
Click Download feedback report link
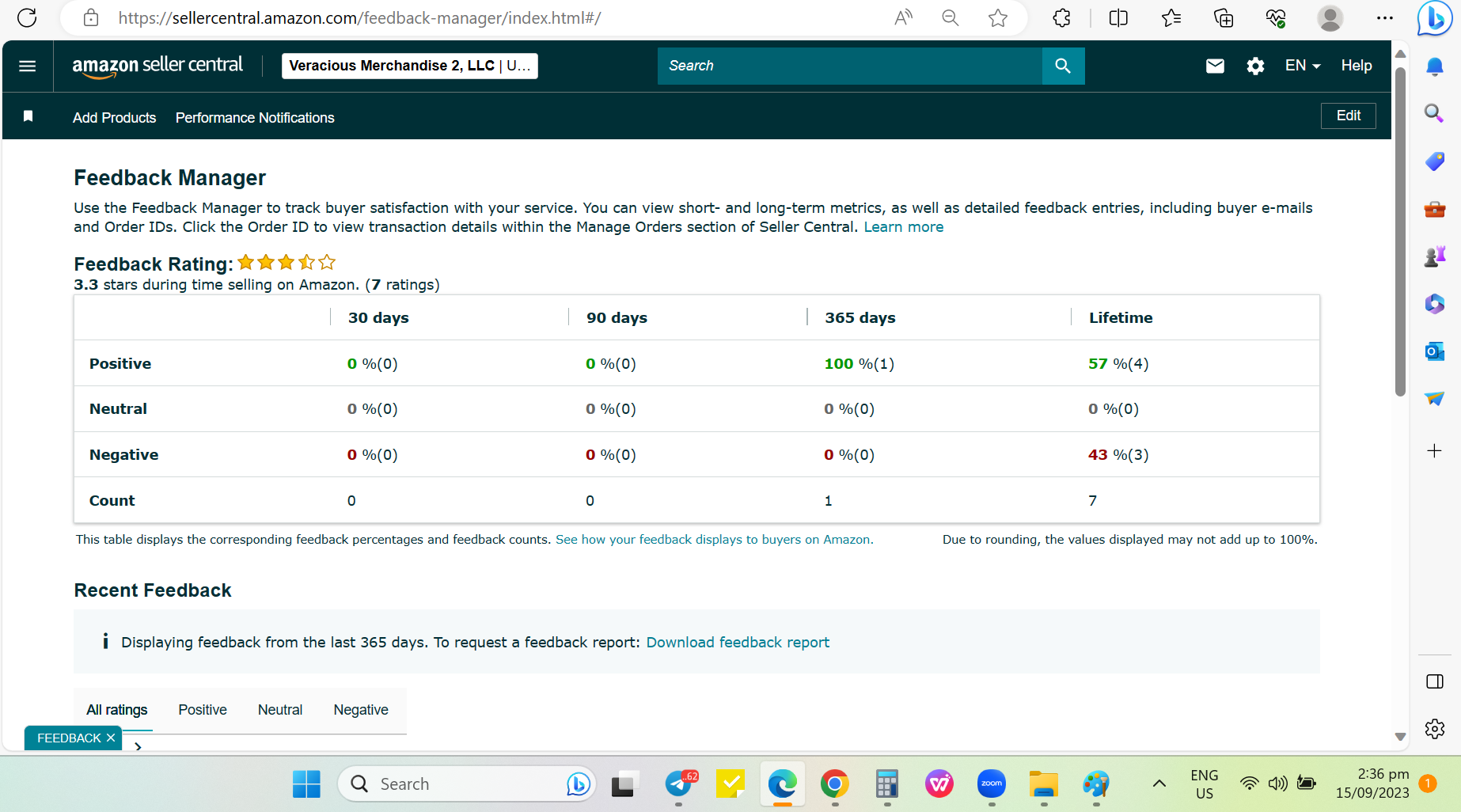(738, 643)
